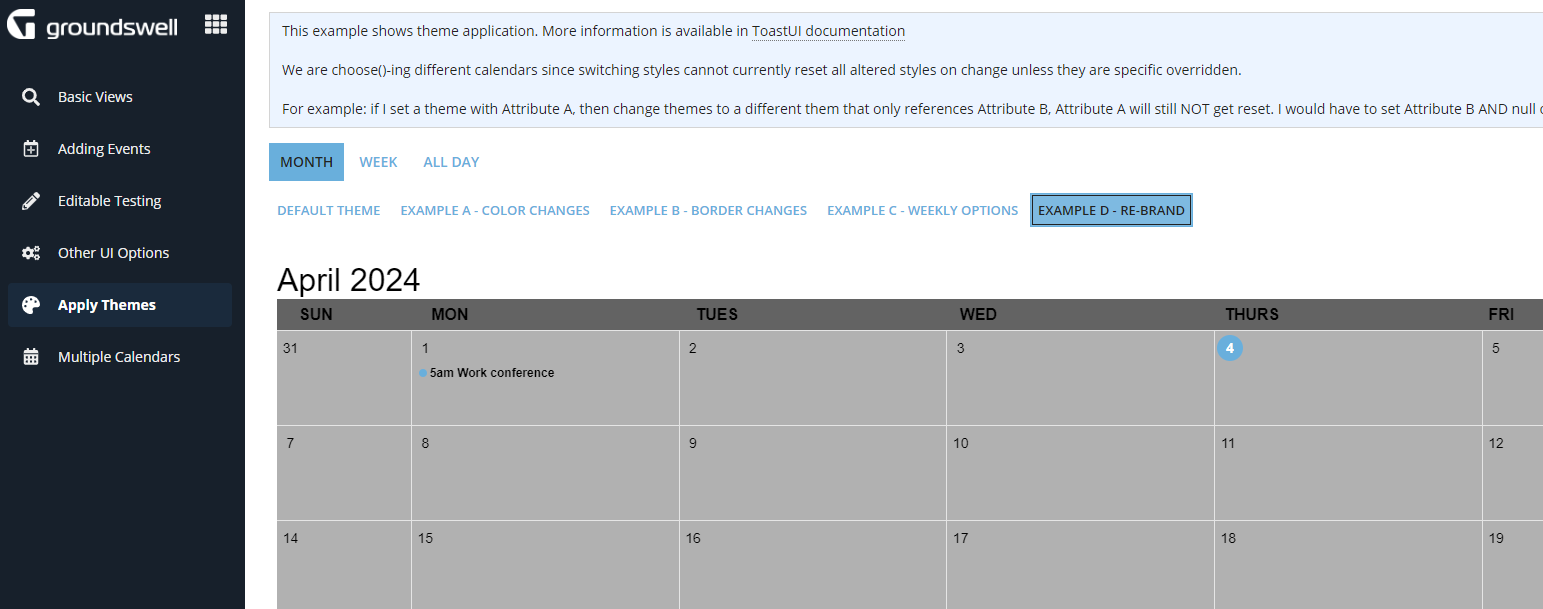The height and width of the screenshot is (609, 1543).
Task: Select Example D - Re-Brand theme button
Action: [x=1111, y=211]
